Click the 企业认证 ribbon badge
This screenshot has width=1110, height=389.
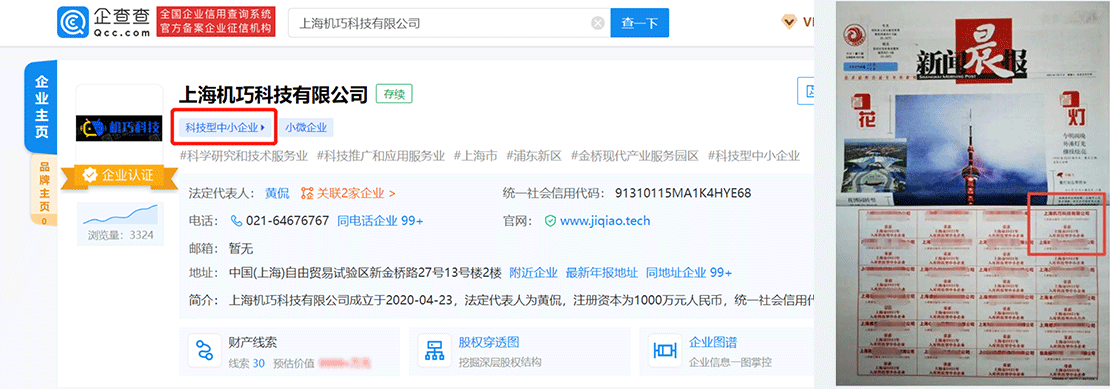119,175
